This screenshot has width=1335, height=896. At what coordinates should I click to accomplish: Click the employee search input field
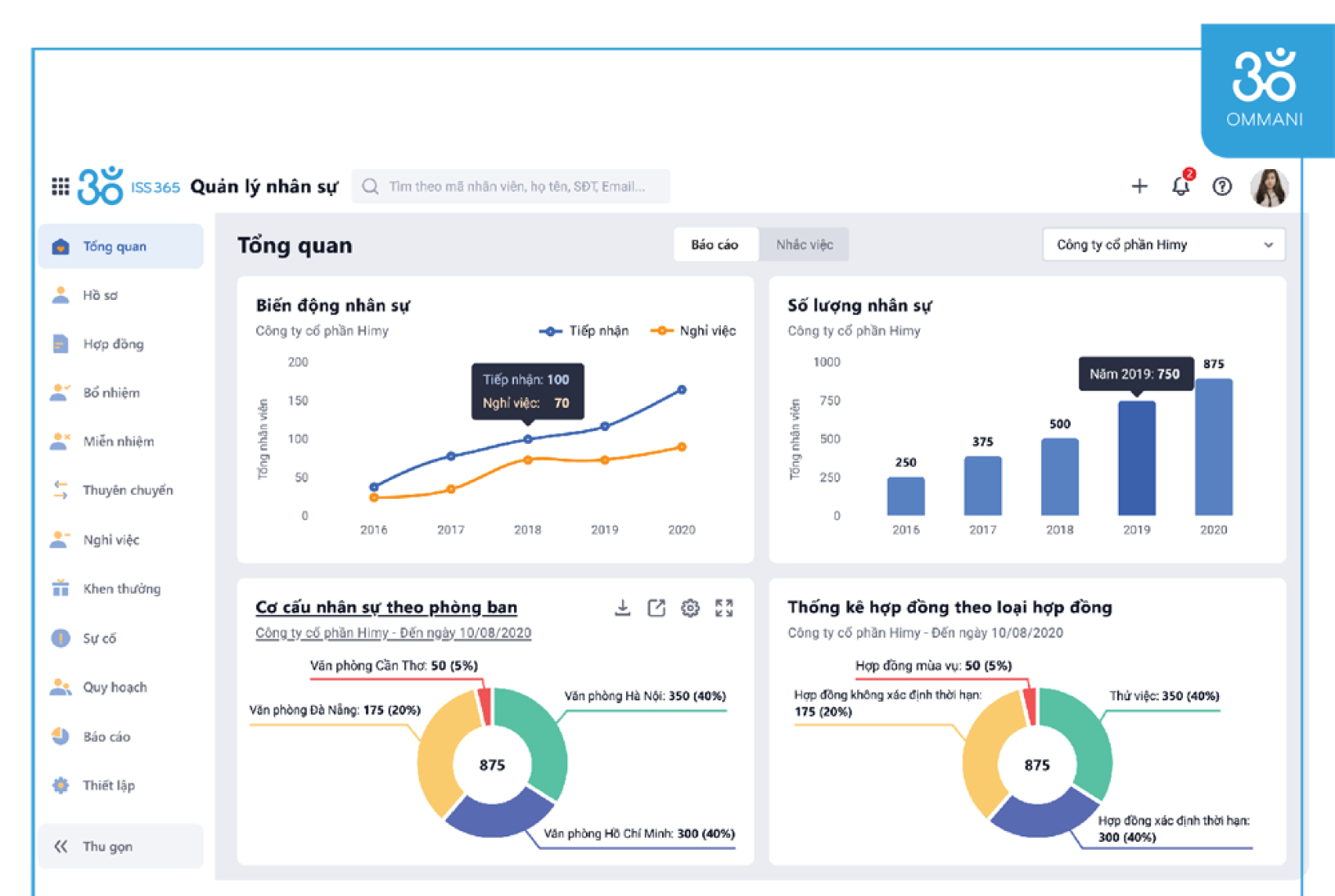point(517,186)
